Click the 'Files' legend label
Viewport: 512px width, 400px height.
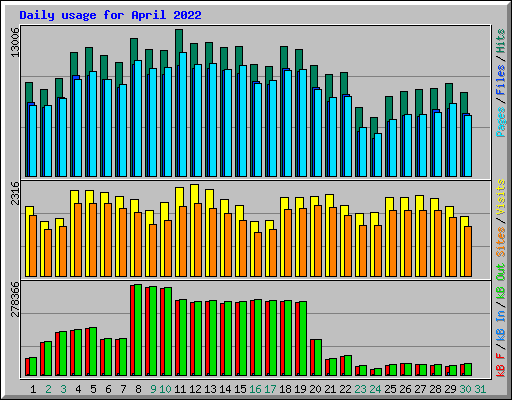[501, 80]
